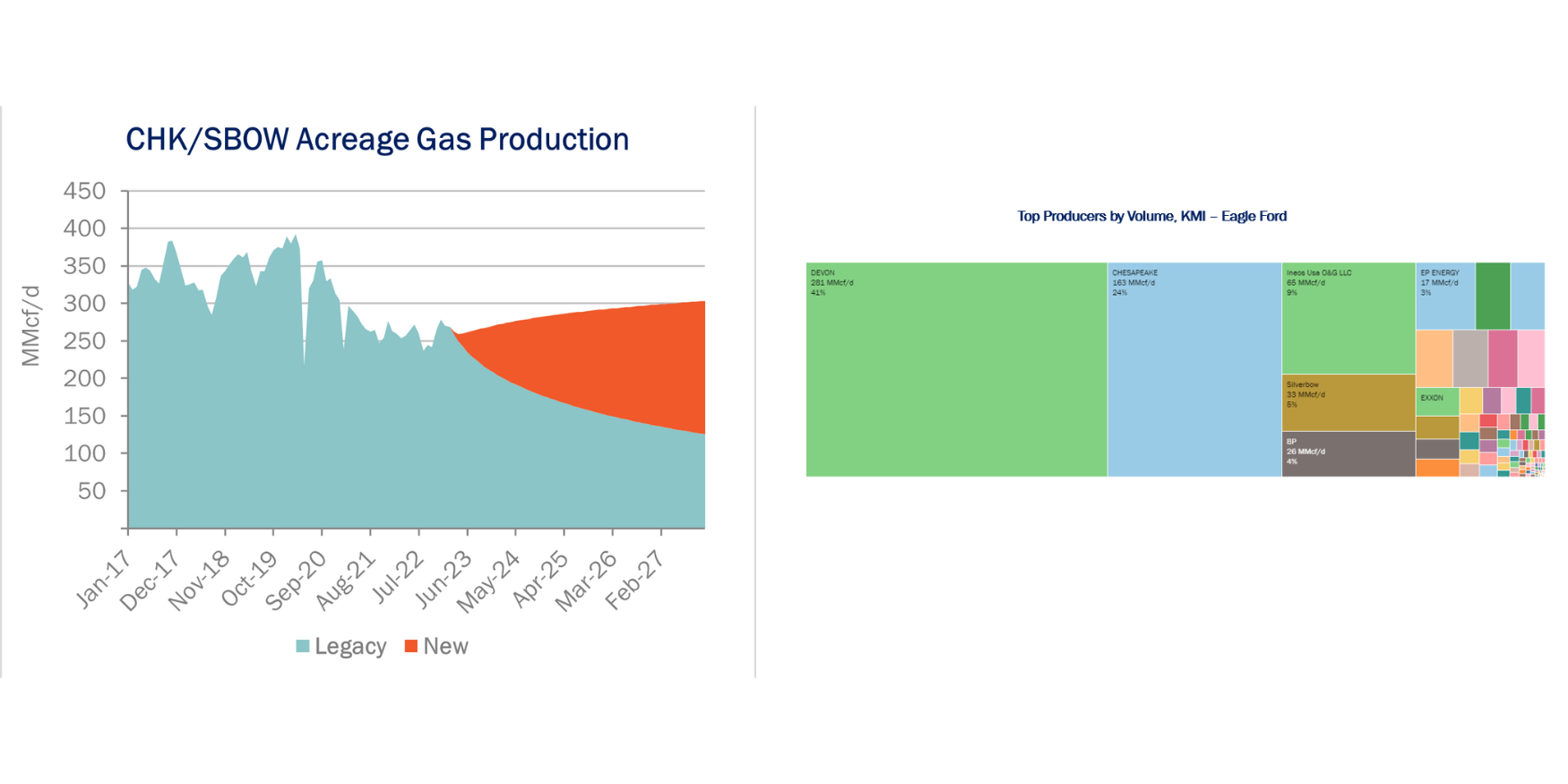Select the 300 y-axis label
1568x784 pixels.
84,304
